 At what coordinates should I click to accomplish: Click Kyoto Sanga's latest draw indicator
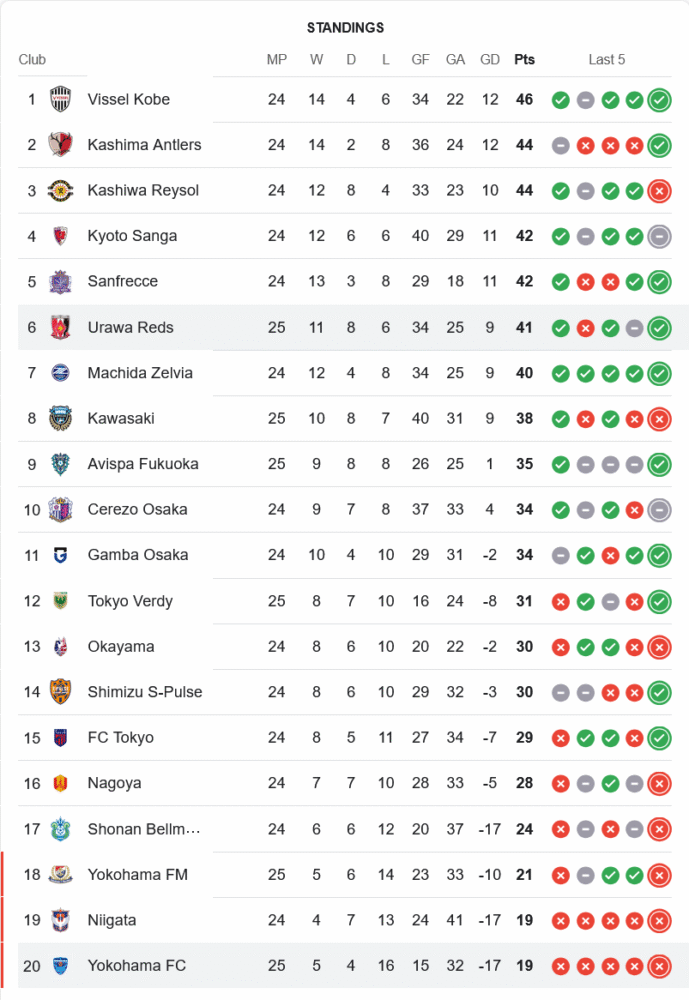pyautogui.click(x=659, y=236)
